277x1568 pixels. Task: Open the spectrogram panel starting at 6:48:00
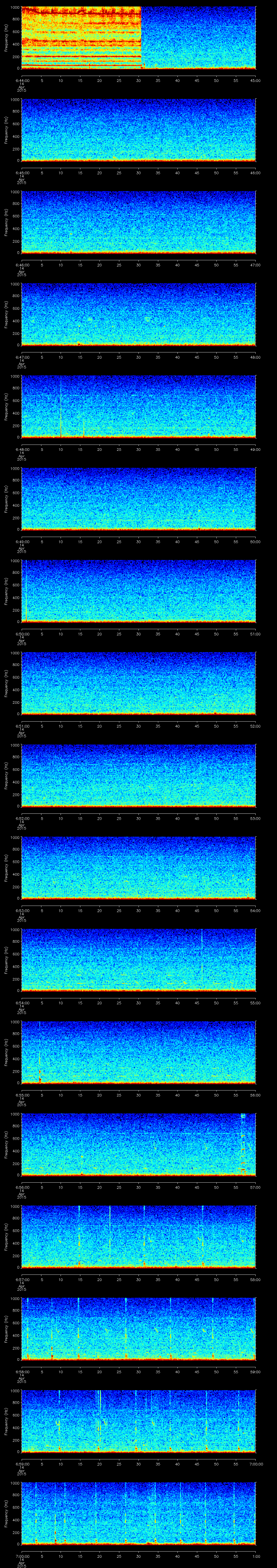point(138,407)
